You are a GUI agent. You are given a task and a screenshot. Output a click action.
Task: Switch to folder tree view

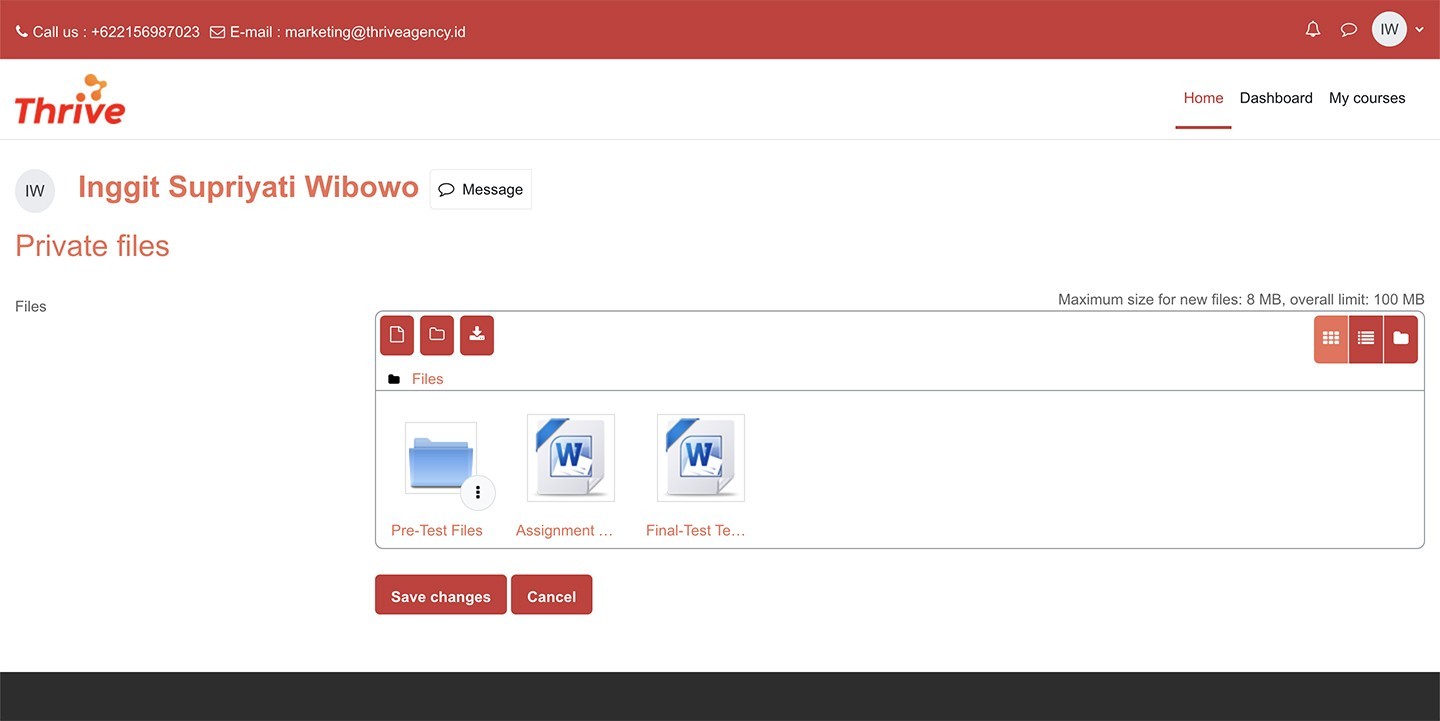pos(1401,338)
